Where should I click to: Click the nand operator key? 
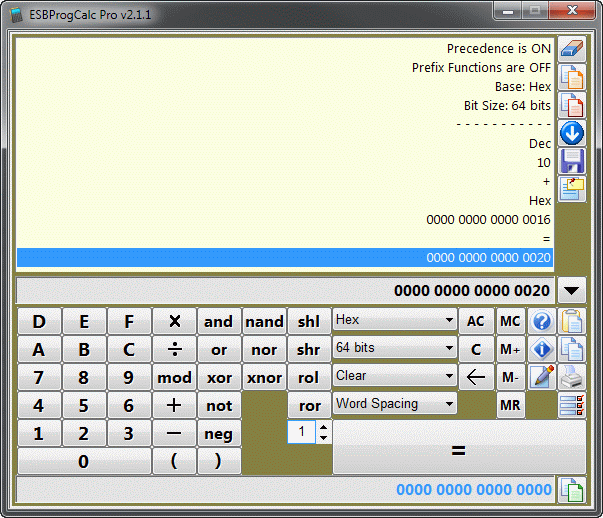(x=265, y=321)
